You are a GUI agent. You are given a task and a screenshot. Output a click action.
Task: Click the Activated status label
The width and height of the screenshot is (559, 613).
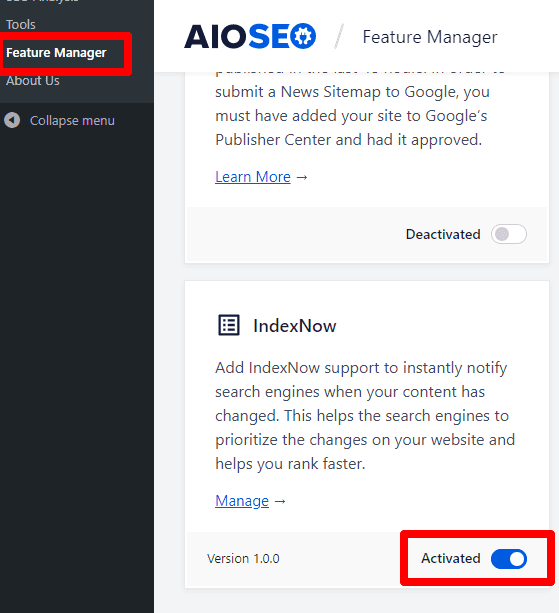click(x=451, y=559)
